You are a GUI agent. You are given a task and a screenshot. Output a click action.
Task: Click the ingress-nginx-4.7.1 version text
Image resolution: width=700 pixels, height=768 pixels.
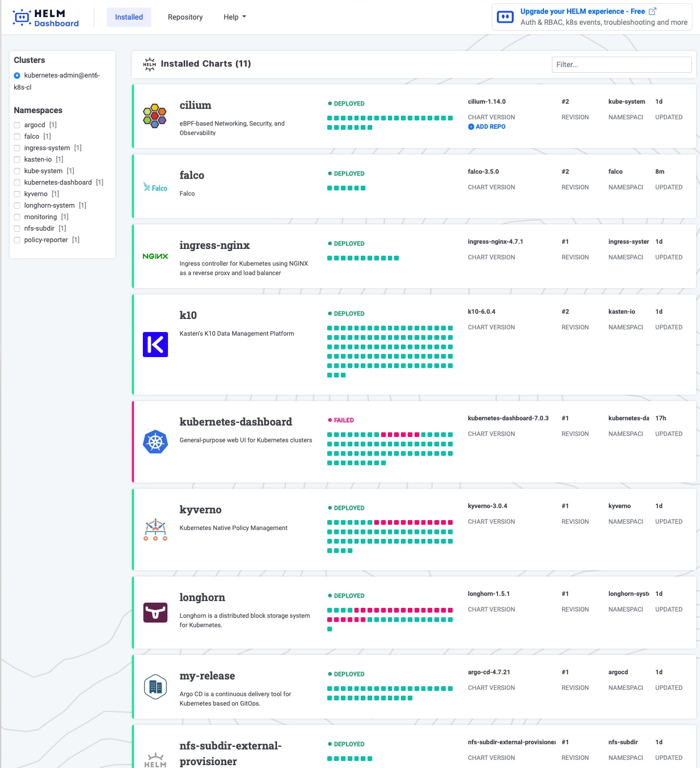click(495, 242)
